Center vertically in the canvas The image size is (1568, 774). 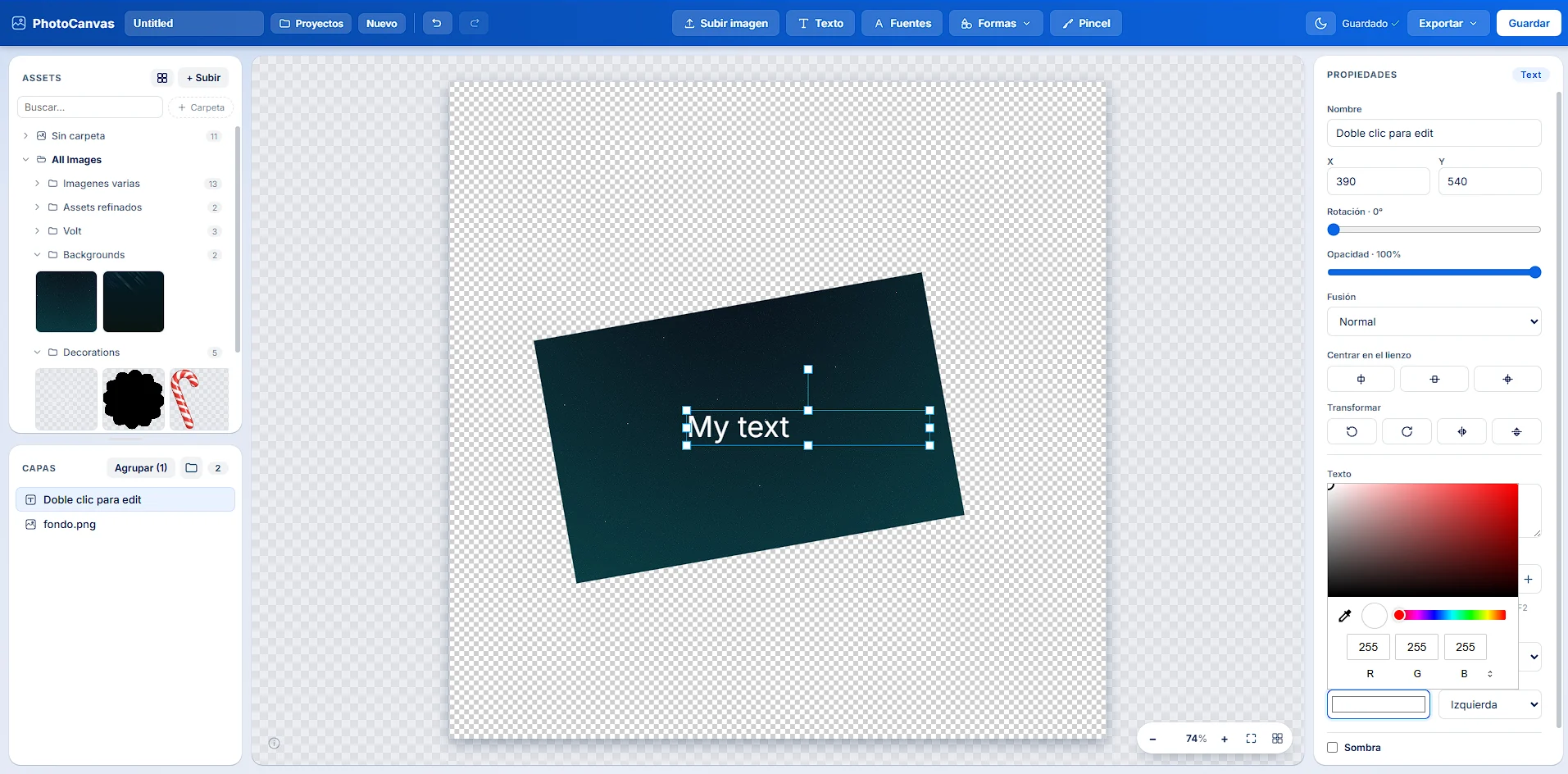coord(1434,379)
